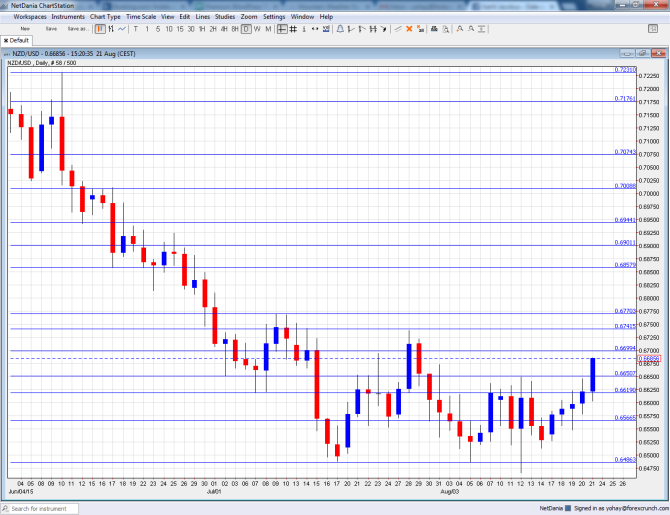Image resolution: width=670 pixels, height=515 pixels.
Task: Click the Save workspace button
Action: coord(51,29)
